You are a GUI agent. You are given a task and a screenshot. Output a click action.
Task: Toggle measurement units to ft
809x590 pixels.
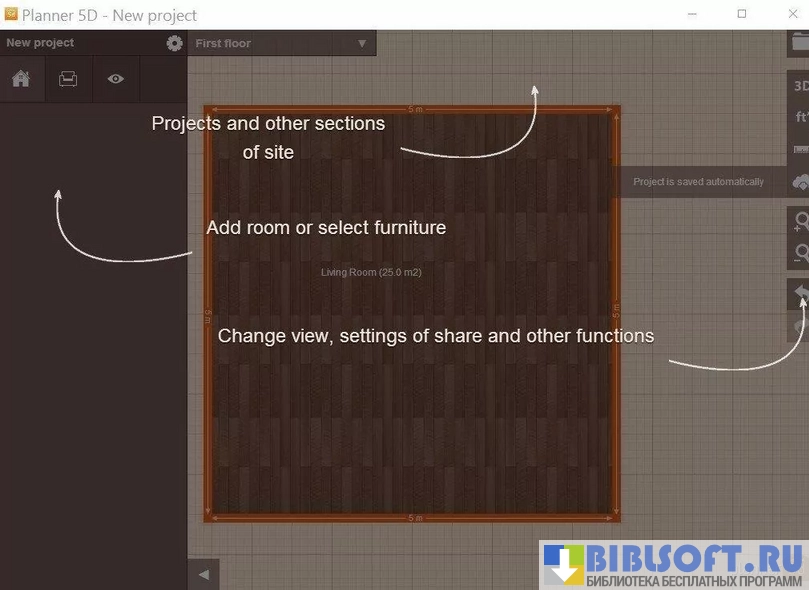click(800, 117)
